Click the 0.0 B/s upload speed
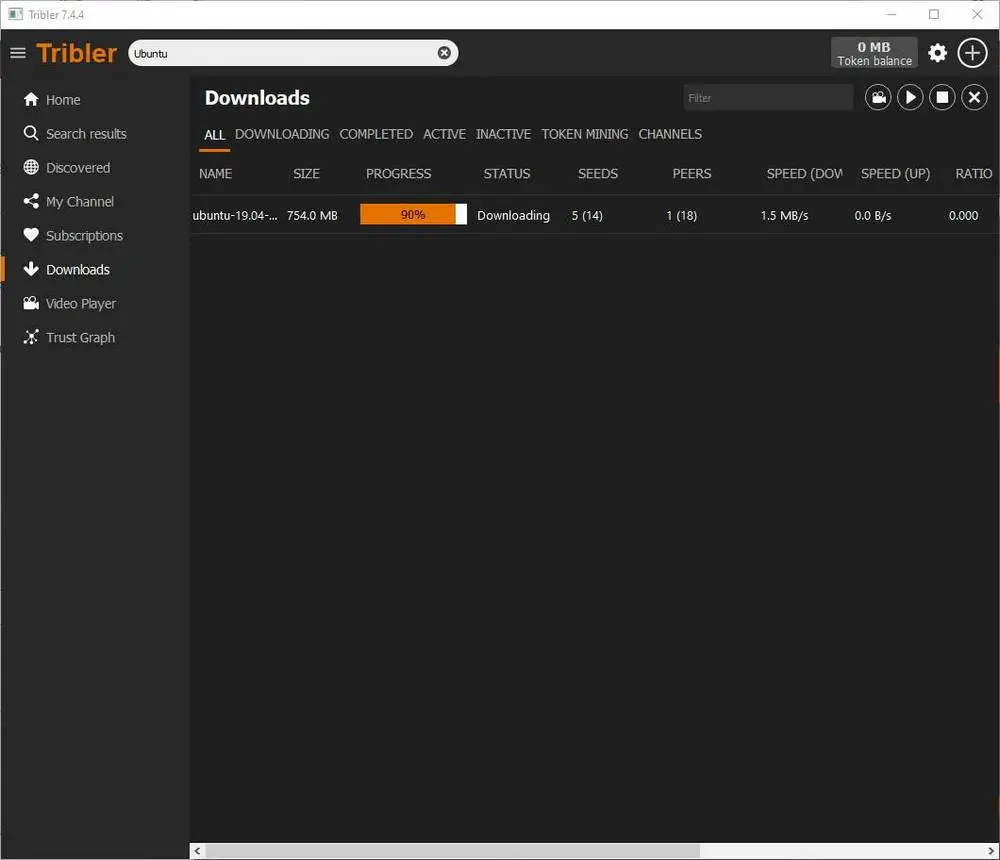Viewport: 1000px width, 860px height. (873, 216)
